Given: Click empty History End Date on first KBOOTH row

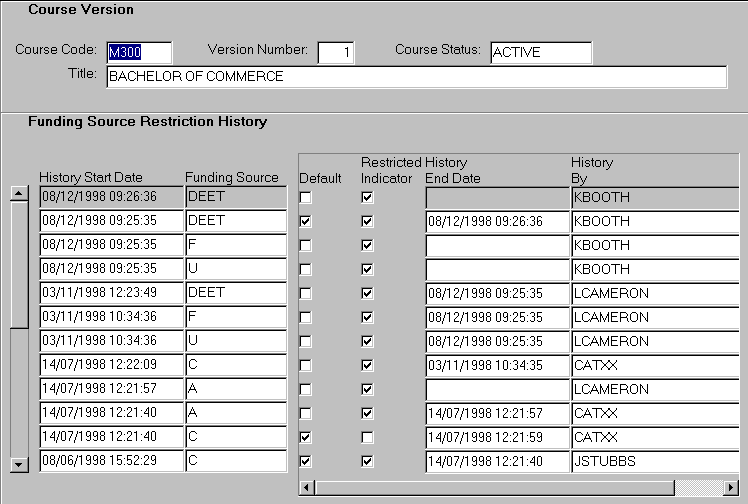Looking at the screenshot, I should 496,197.
